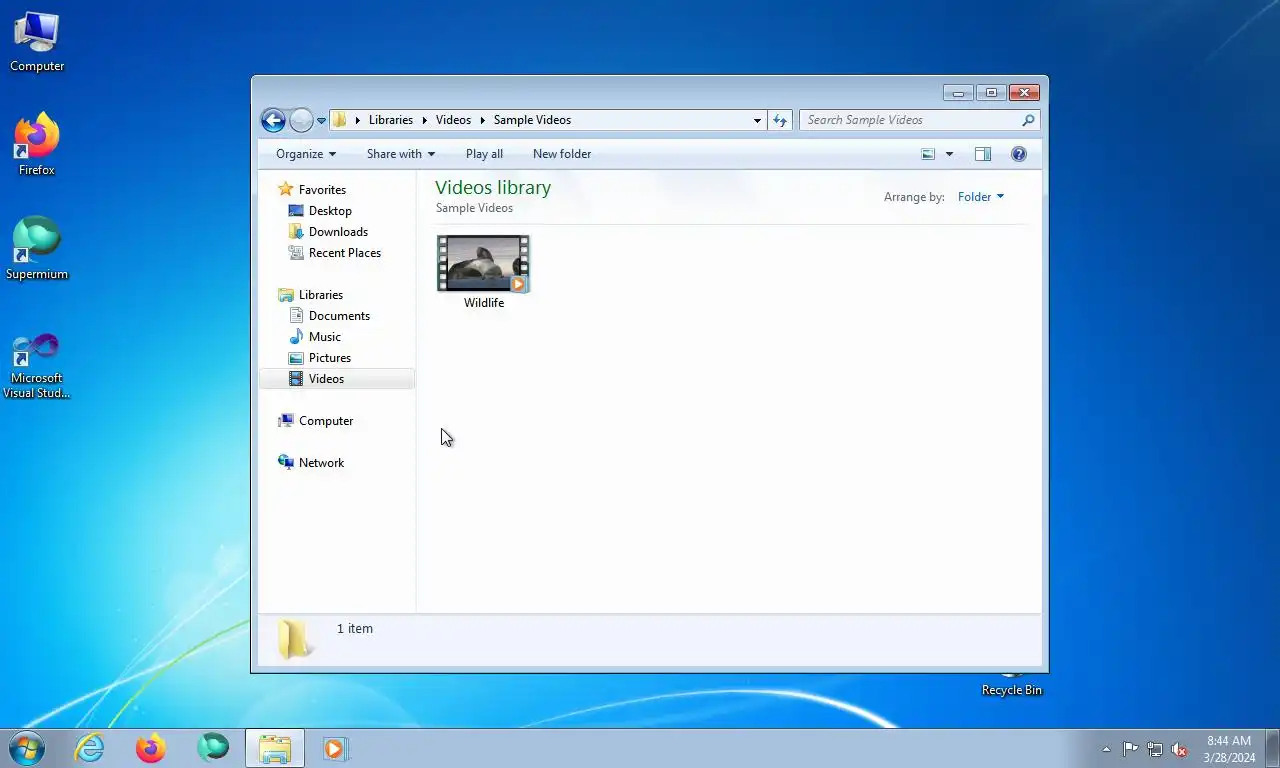Screen dimensions: 1280x768
Task: Select Network in the navigation pane
Action: point(321,463)
